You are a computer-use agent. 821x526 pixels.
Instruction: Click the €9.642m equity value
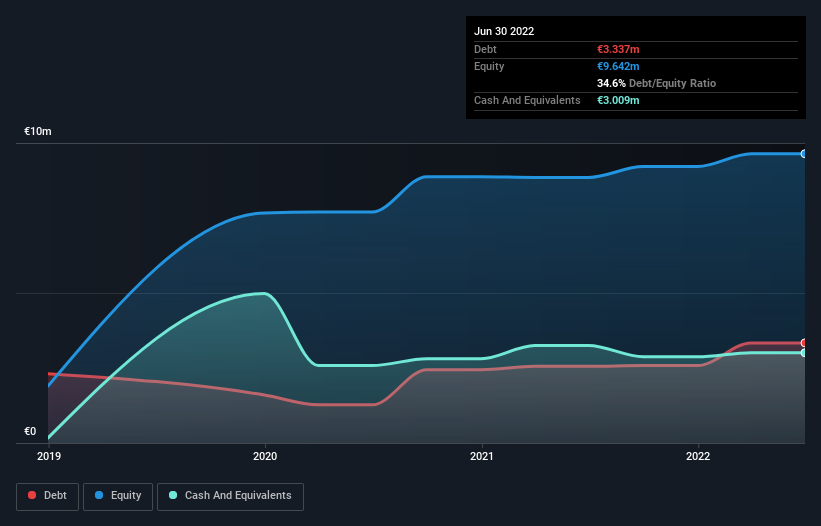pos(618,66)
